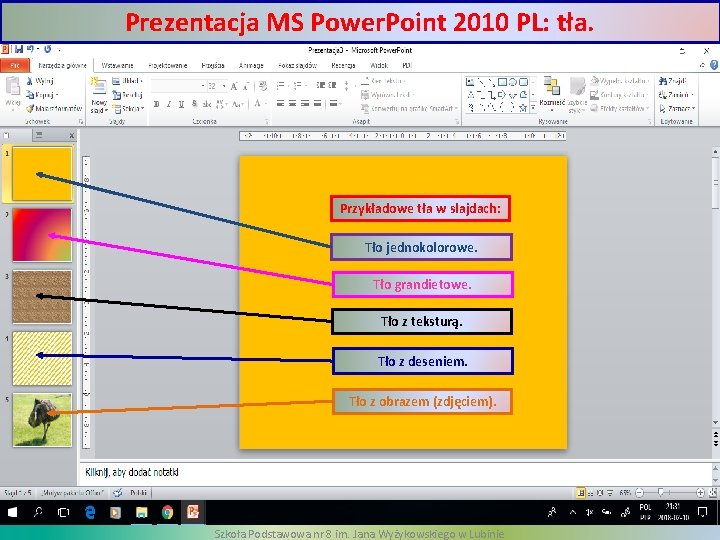Fit slide to window icon
This screenshot has height=540, width=720.
[713, 493]
